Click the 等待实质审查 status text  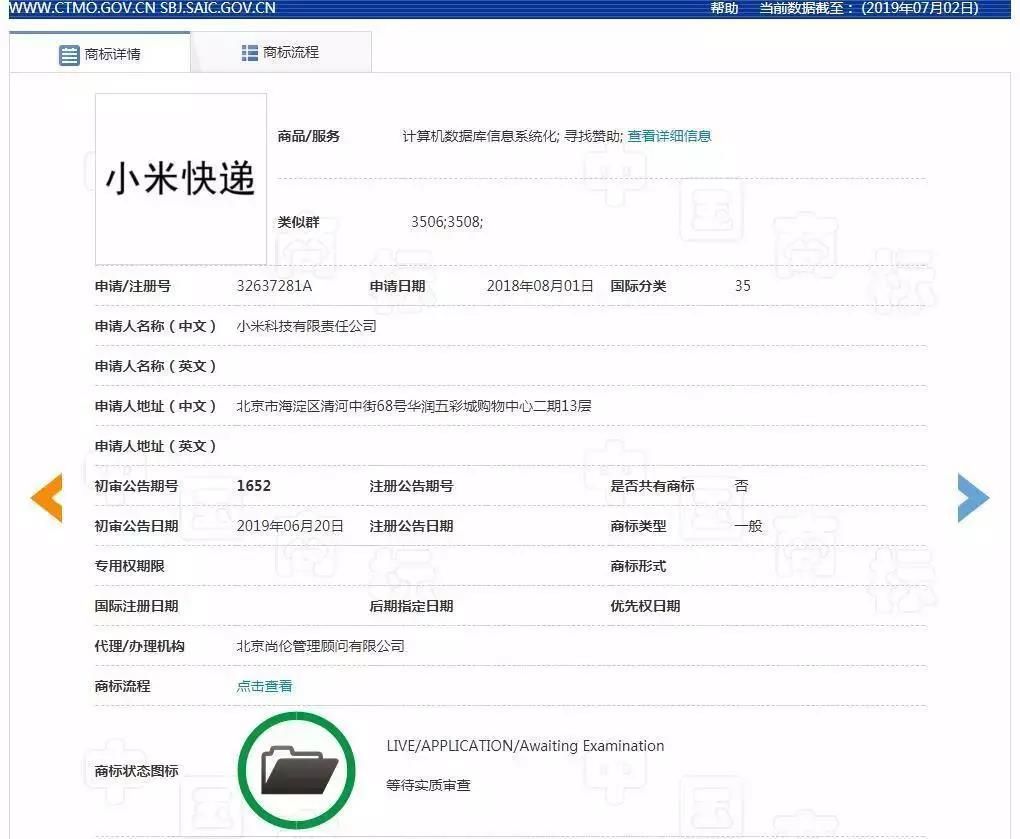[428, 785]
